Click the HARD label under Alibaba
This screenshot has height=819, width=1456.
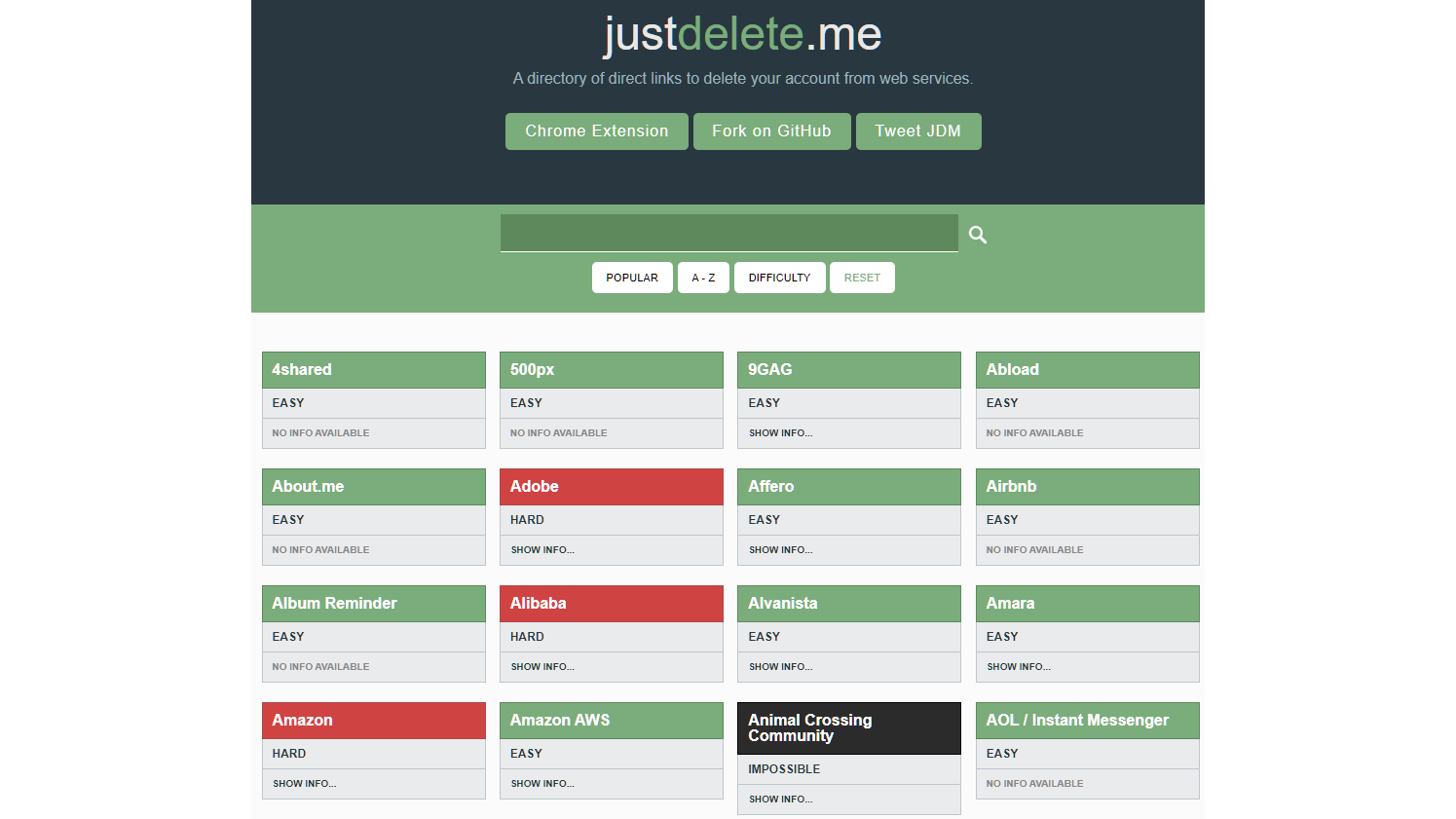[x=527, y=637]
